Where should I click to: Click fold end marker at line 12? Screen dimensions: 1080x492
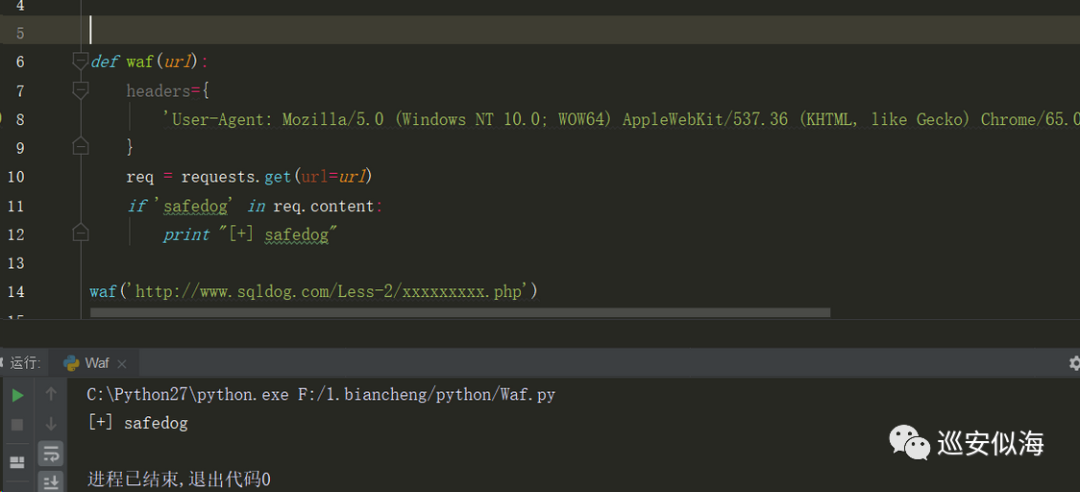81,234
